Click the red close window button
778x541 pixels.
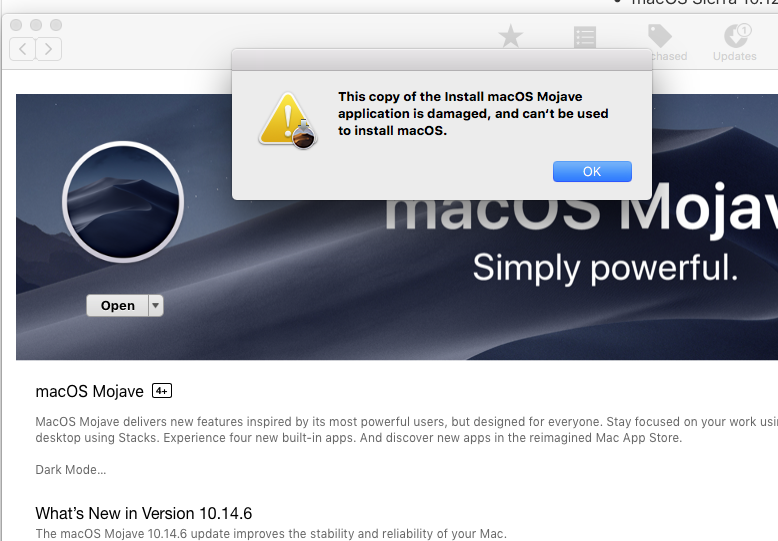click(16, 25)
